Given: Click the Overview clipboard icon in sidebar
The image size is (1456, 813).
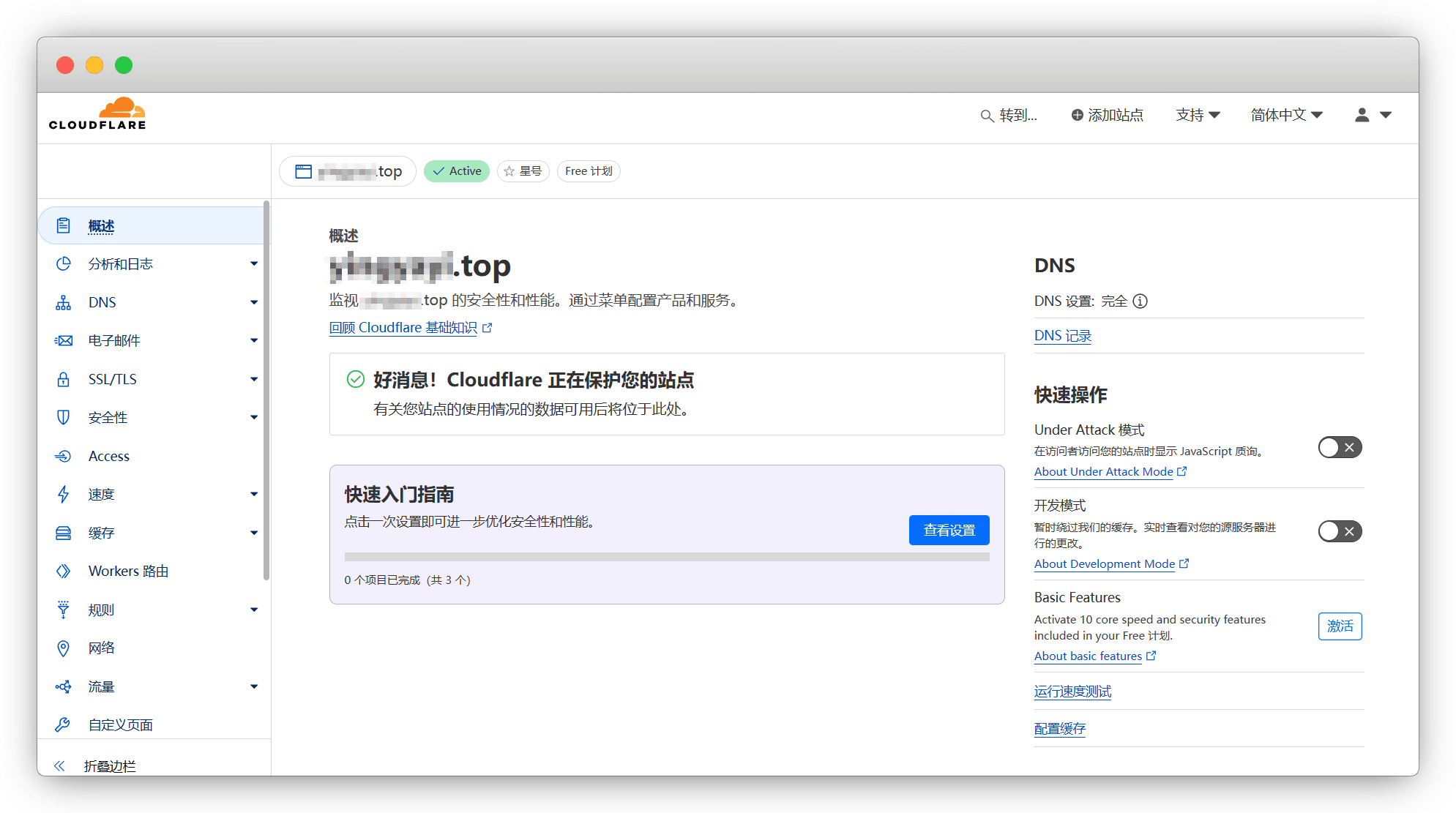Looking at the screenshot, I should (x=64, y=225).
